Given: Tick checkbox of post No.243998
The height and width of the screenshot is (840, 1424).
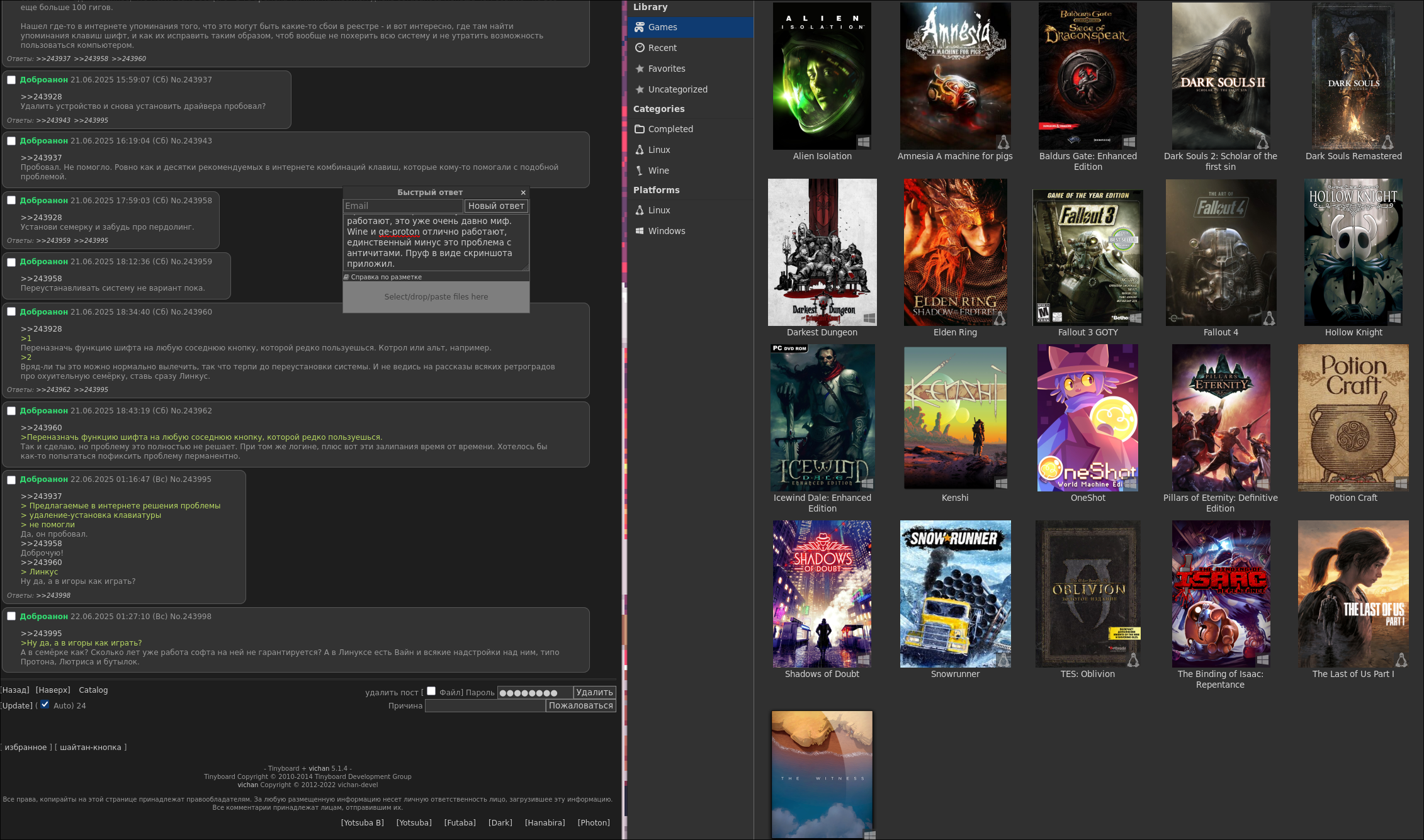Looking at the screenshot, I should pyautogui.click(x=11, y=616).
